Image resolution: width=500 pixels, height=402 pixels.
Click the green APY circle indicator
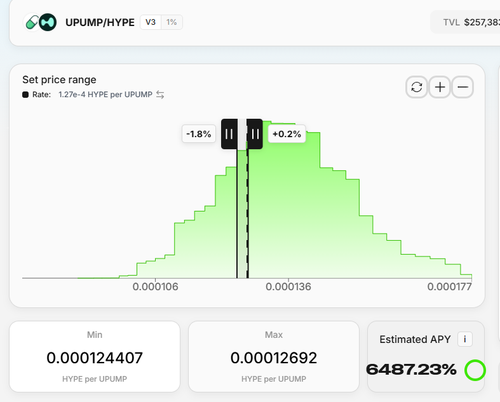click(x=475, y=370)
